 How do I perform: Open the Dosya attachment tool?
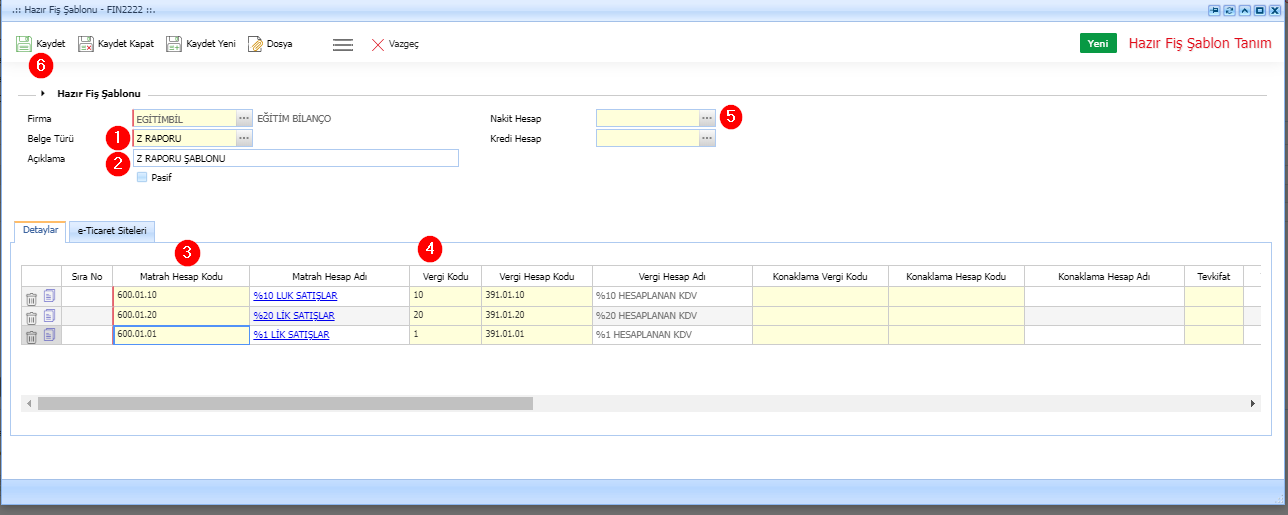click(x=270, y=45)
